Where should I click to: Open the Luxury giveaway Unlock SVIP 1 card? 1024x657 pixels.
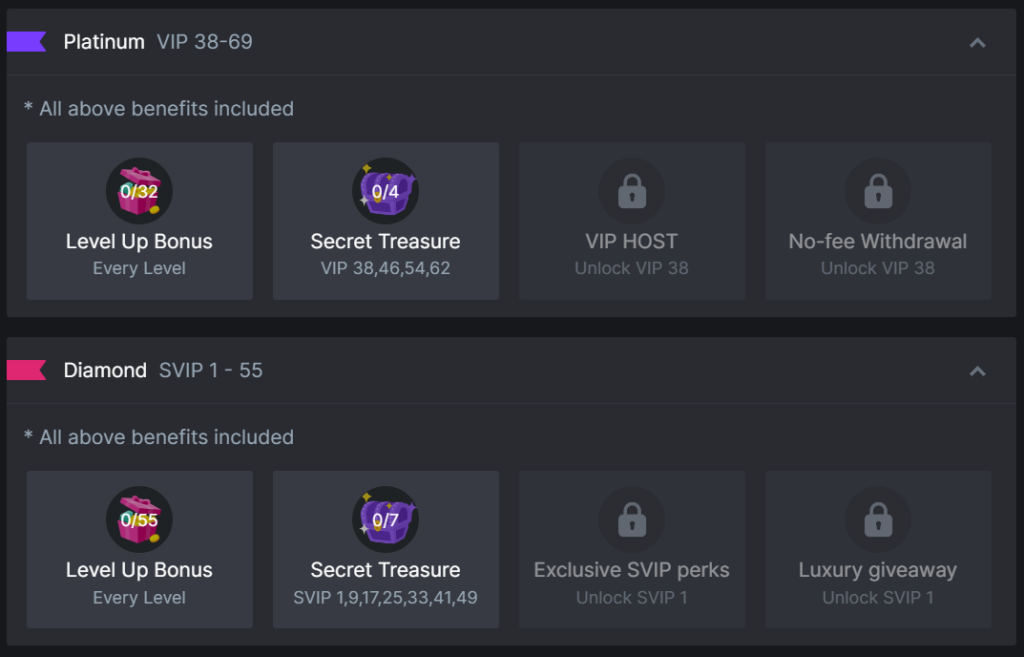coord(878,549)
